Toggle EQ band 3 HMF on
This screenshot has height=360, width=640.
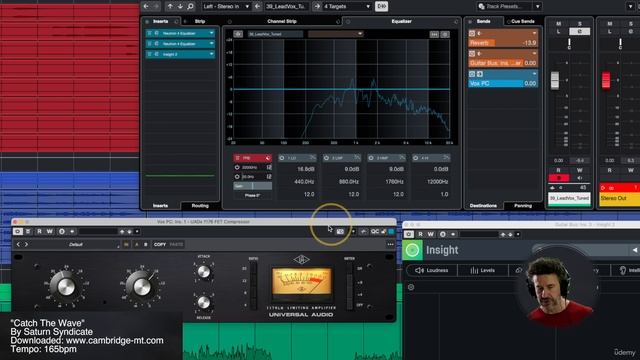coord(371,158)
